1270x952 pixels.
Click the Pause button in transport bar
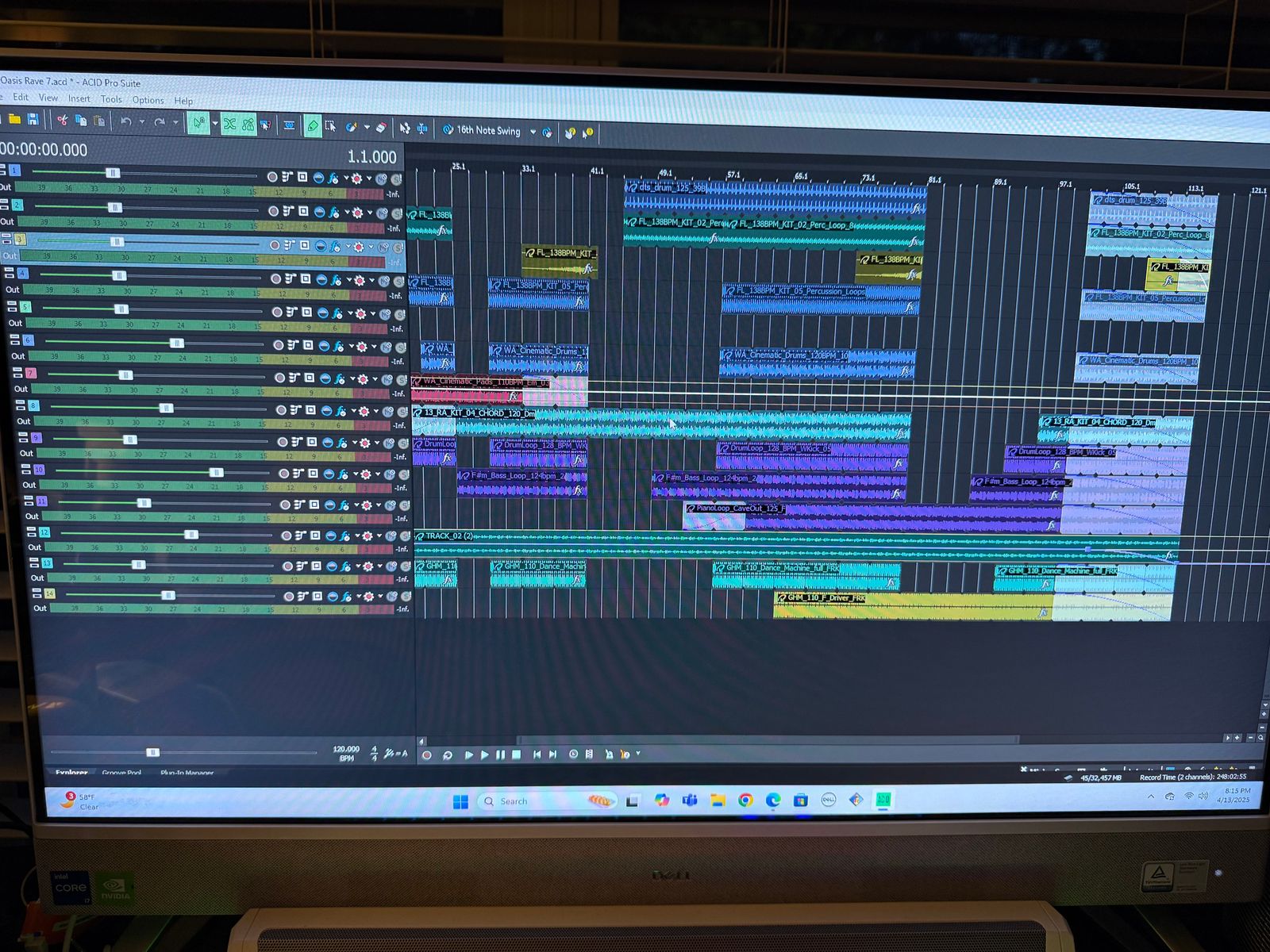coord(501,754)
